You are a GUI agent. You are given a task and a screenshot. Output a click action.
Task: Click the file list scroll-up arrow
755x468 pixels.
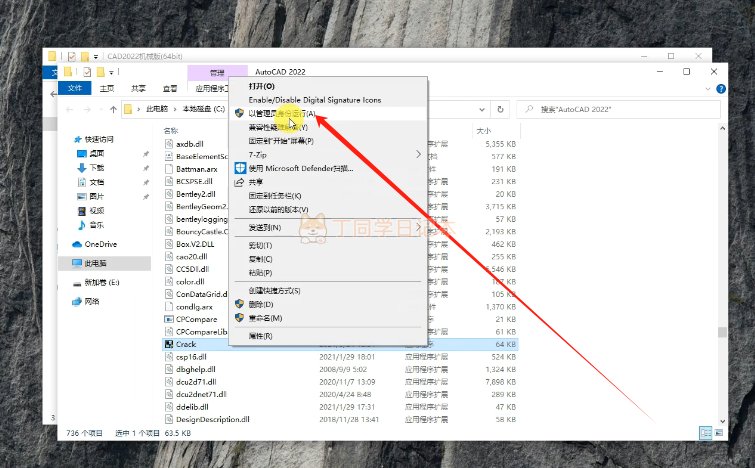coord(722,129)
